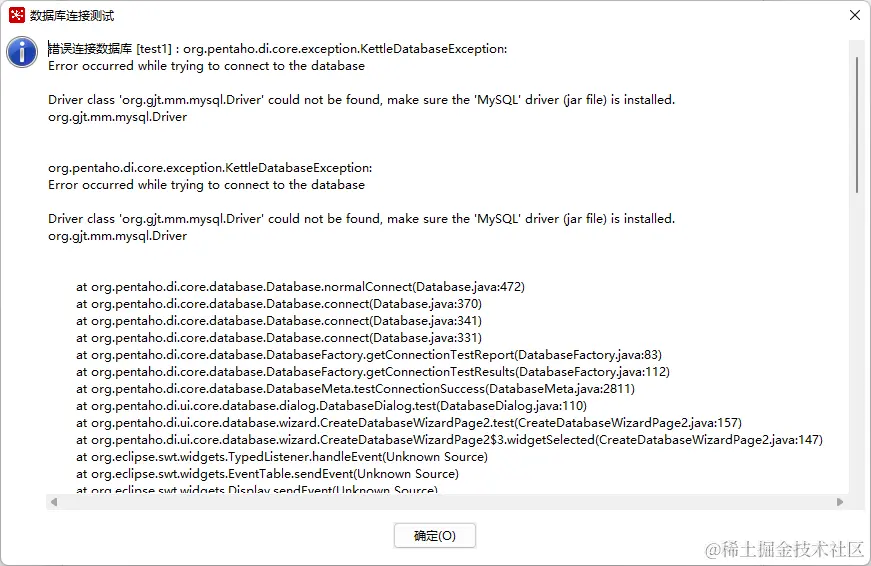
Task: Click the CreateDatabaseWizardPage2.test line
Action: tap(409, 423)
